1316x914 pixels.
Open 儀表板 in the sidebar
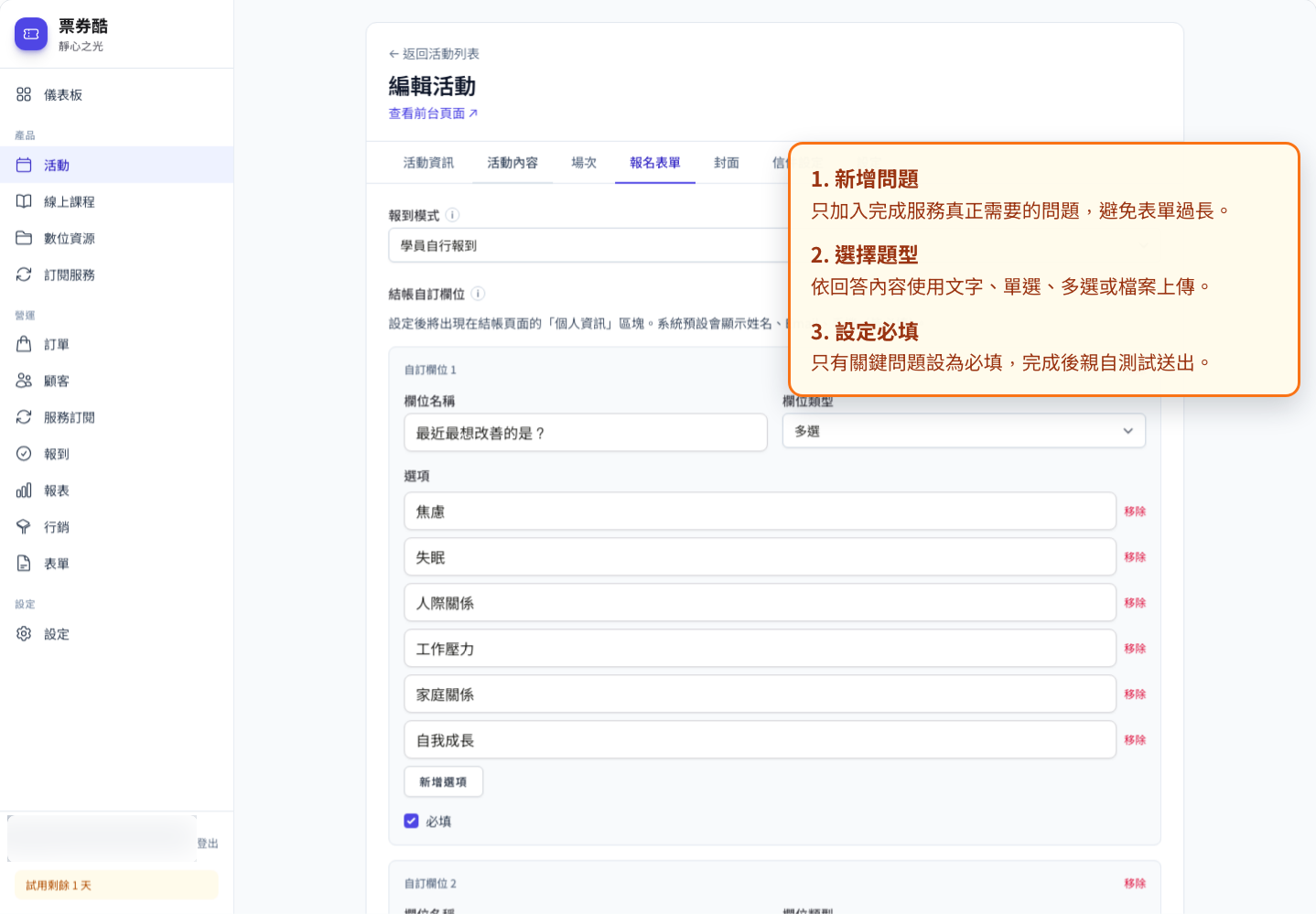(116, 94)
